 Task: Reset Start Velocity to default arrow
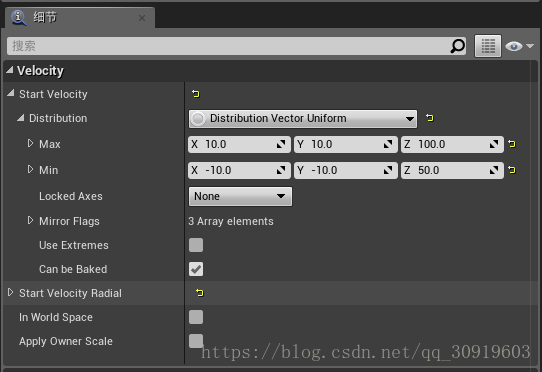[196, 94]
